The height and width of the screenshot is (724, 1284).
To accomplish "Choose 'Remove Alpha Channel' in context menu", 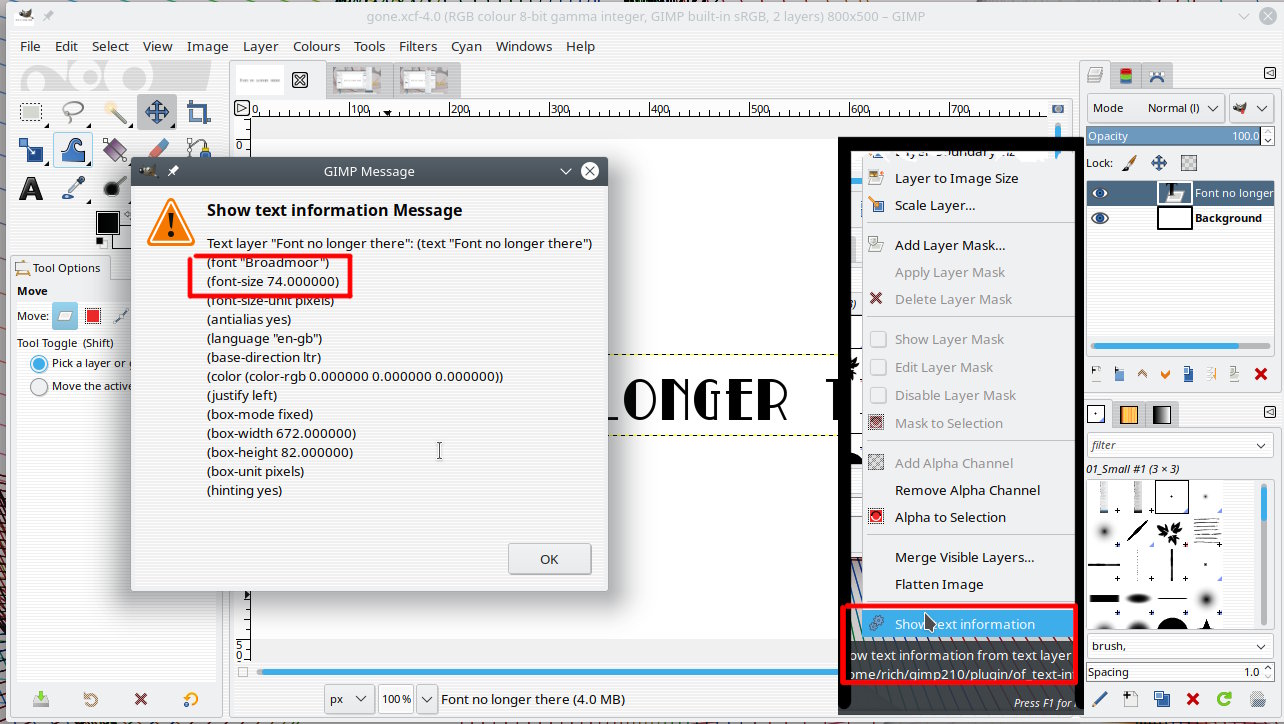I will pos(968,490).
